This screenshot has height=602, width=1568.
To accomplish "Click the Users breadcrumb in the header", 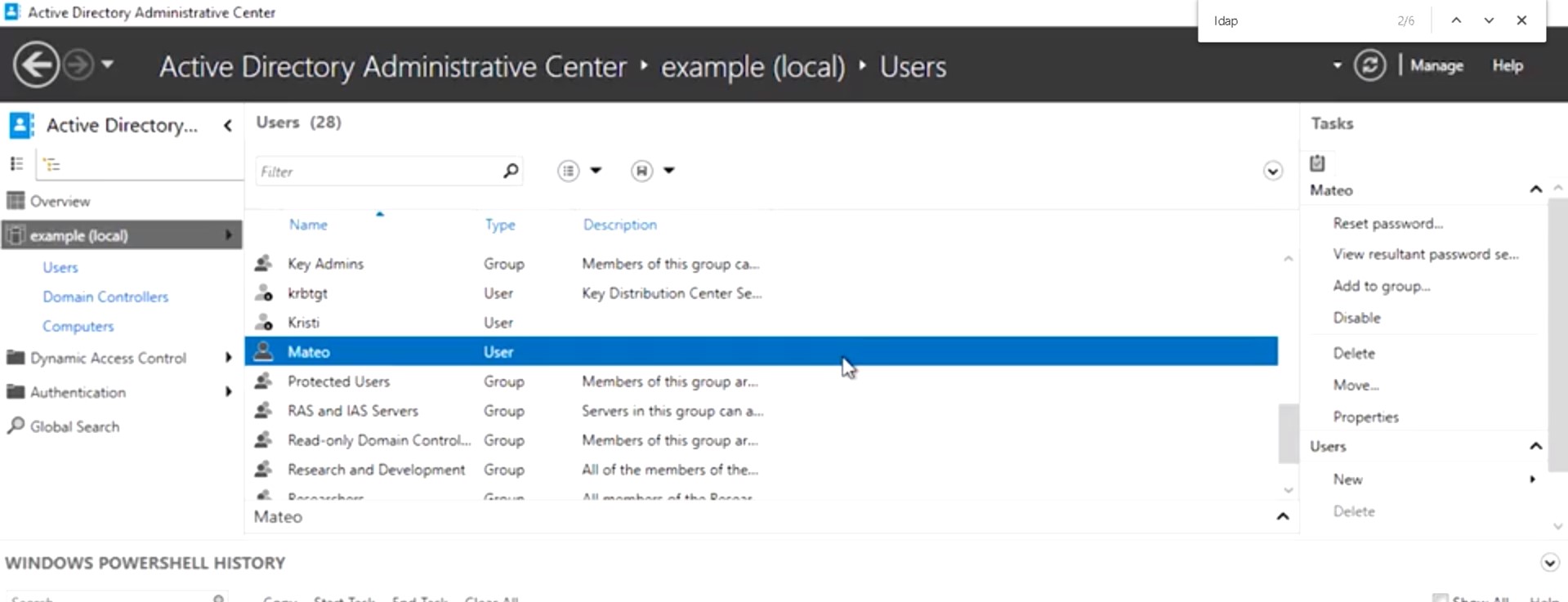I will tap(913, 66).
